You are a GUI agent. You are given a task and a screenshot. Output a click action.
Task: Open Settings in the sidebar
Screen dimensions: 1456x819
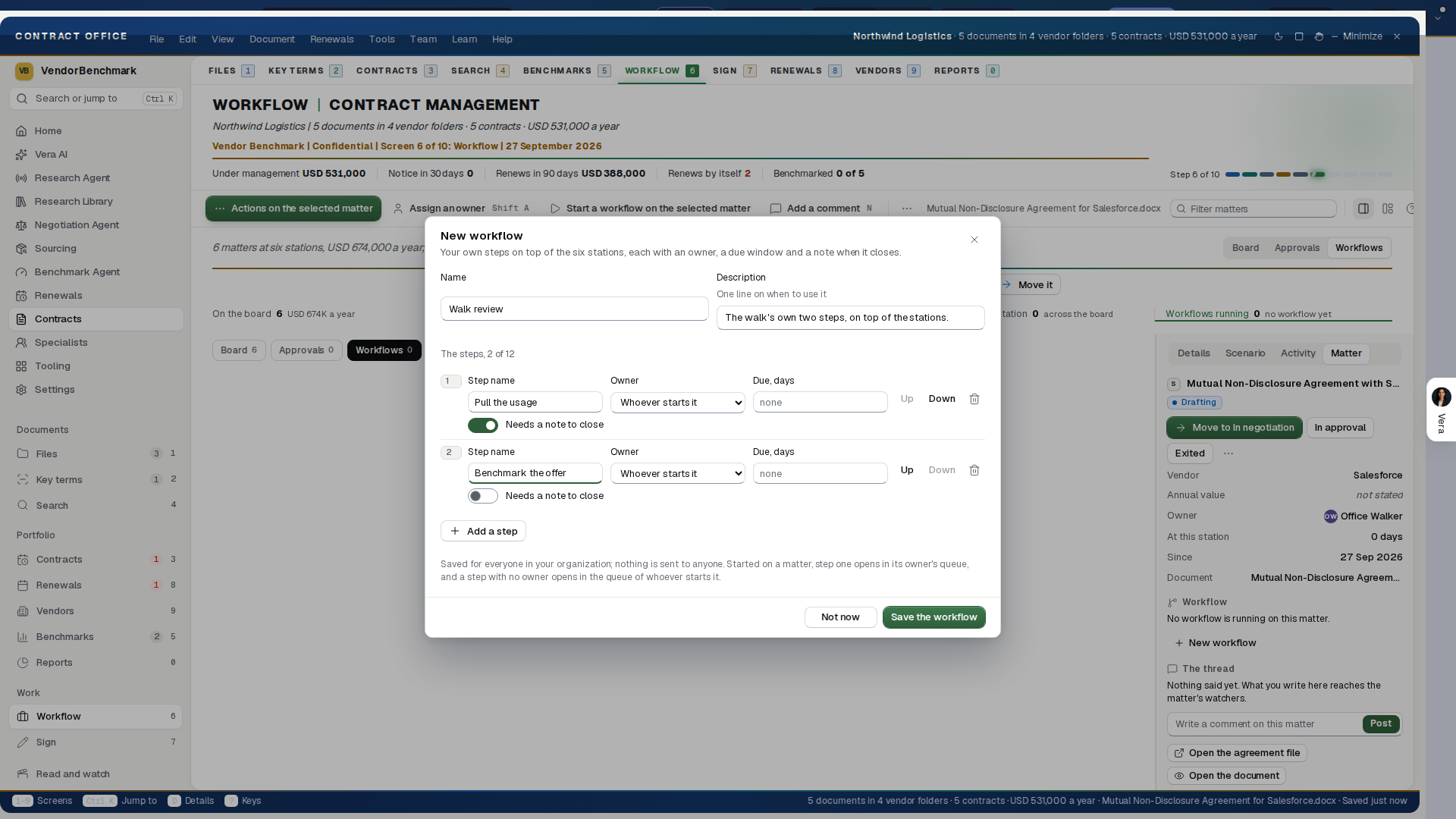[96, 389]
